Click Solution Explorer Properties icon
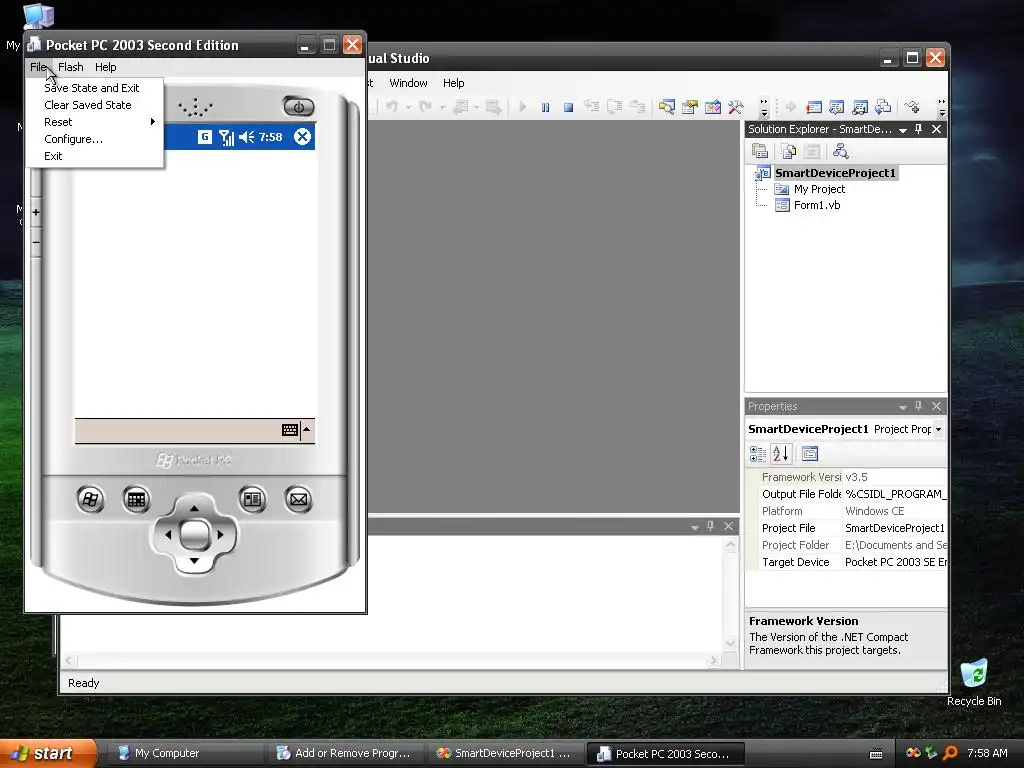1024x768 pixels. [x=760, y=152]
